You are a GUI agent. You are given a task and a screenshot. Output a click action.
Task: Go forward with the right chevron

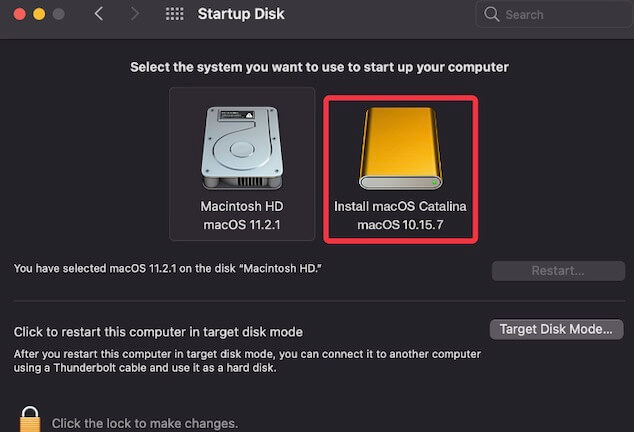coord(134,14)
